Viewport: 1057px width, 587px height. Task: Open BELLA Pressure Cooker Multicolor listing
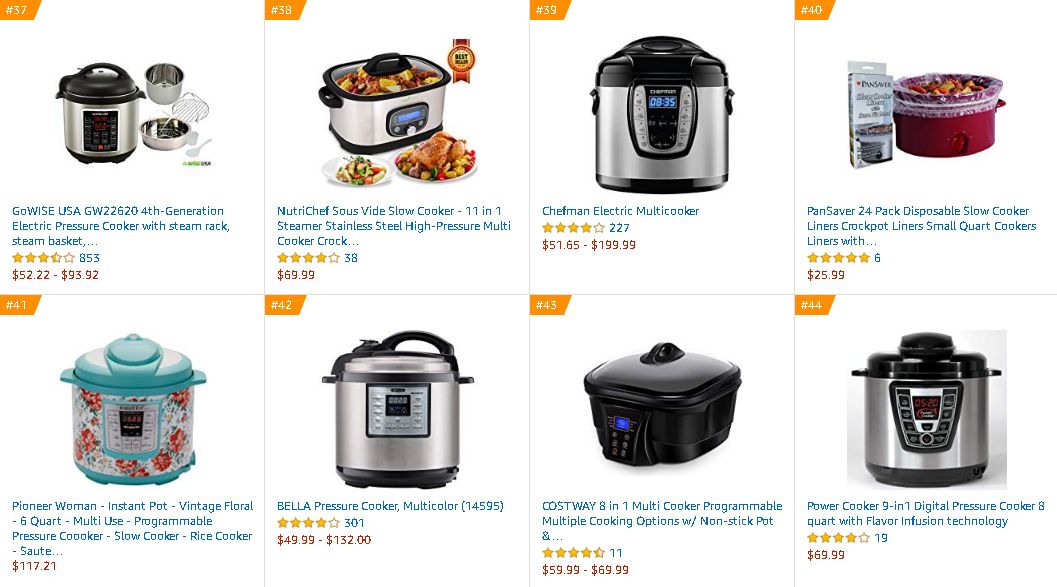(390, 506)
